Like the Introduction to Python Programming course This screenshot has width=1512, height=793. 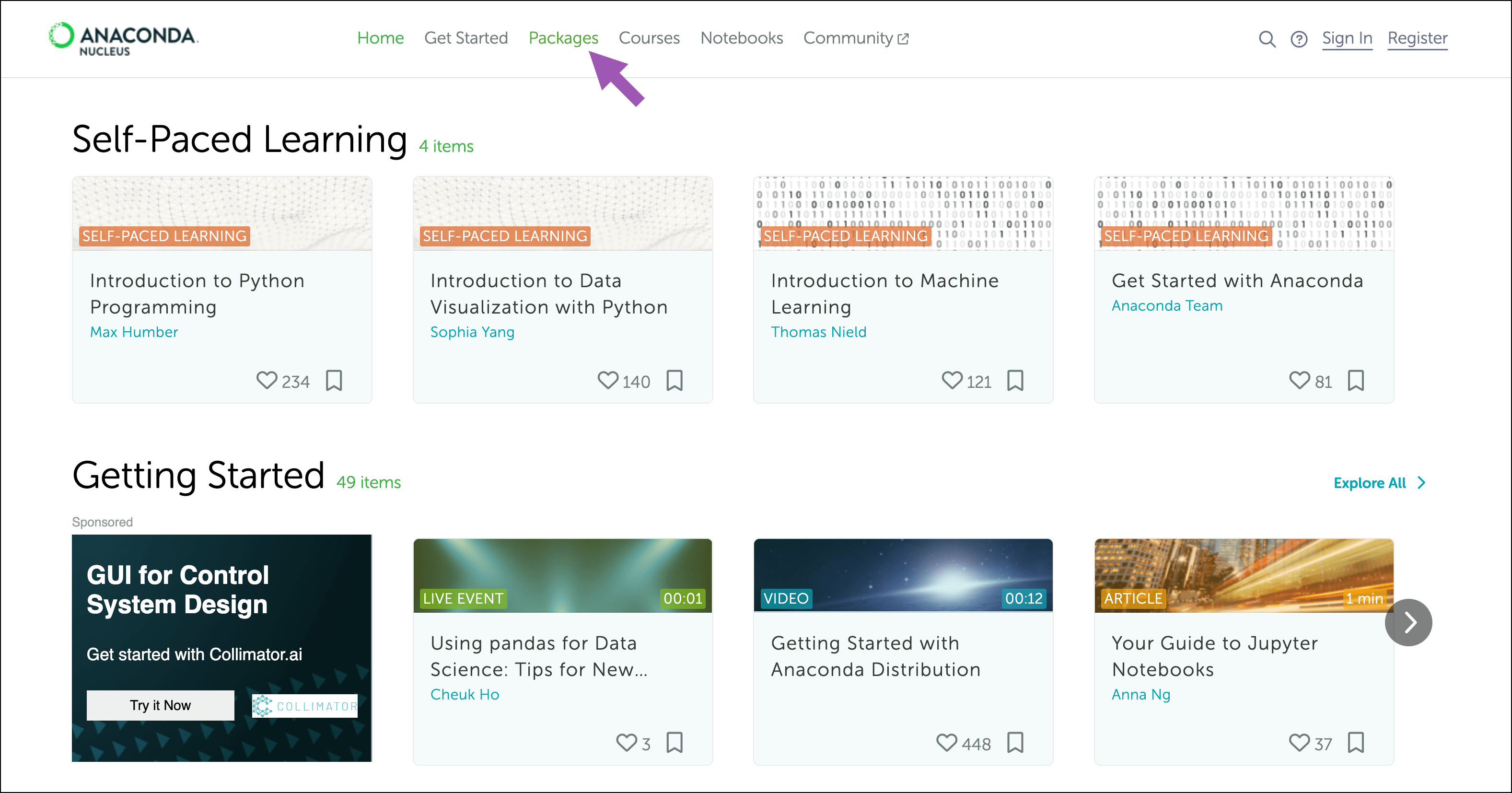[x=267, y=380]
